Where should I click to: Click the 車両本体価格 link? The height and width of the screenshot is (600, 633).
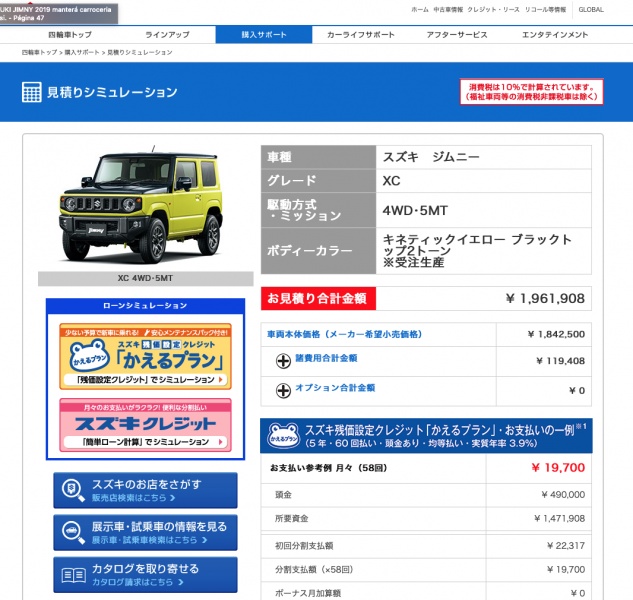(x=344, y=334)
